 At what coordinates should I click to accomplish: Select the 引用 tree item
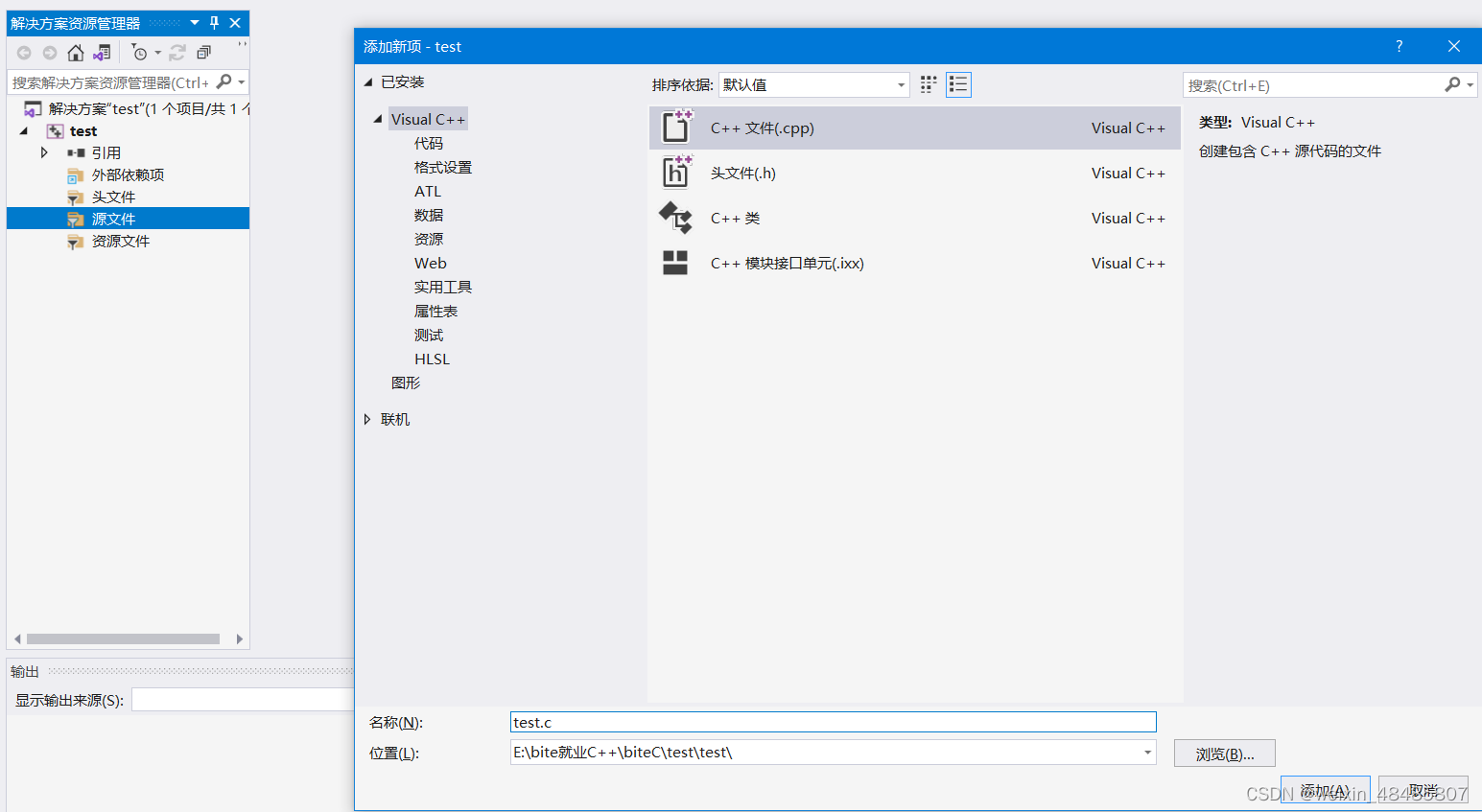[106, 152]
